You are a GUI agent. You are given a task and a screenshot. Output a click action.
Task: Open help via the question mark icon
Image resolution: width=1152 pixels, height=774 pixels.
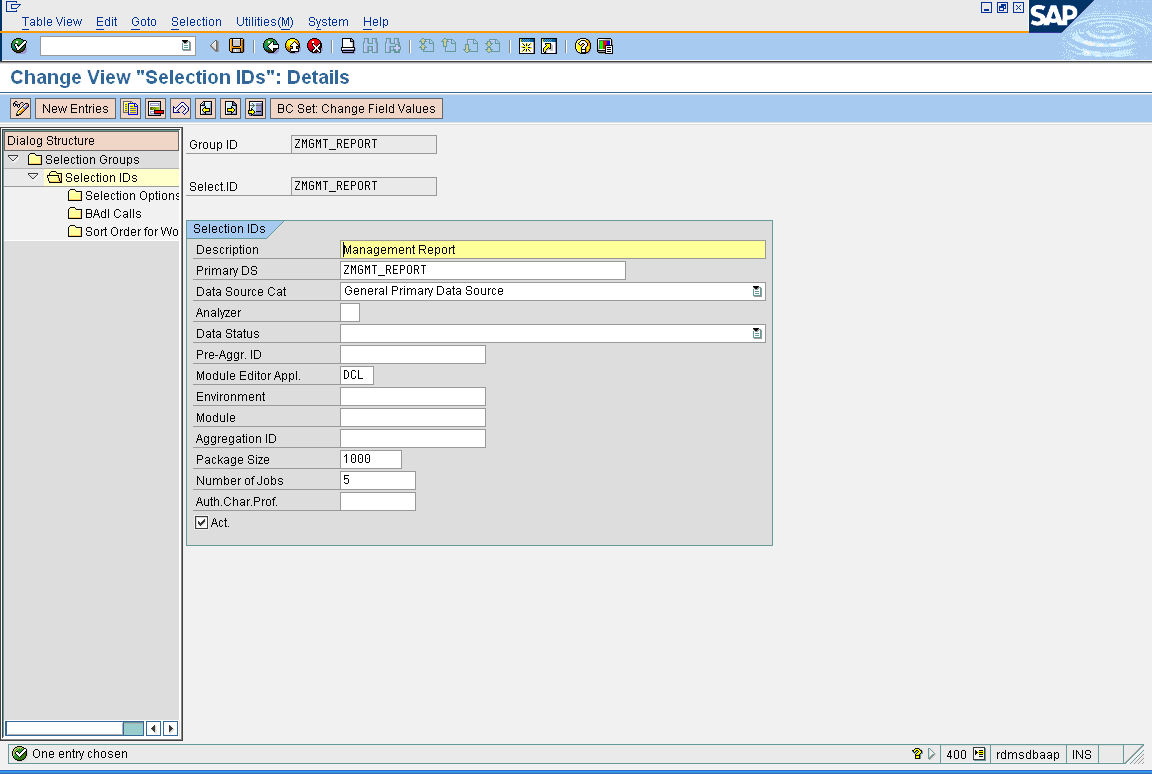click(581, 46)
